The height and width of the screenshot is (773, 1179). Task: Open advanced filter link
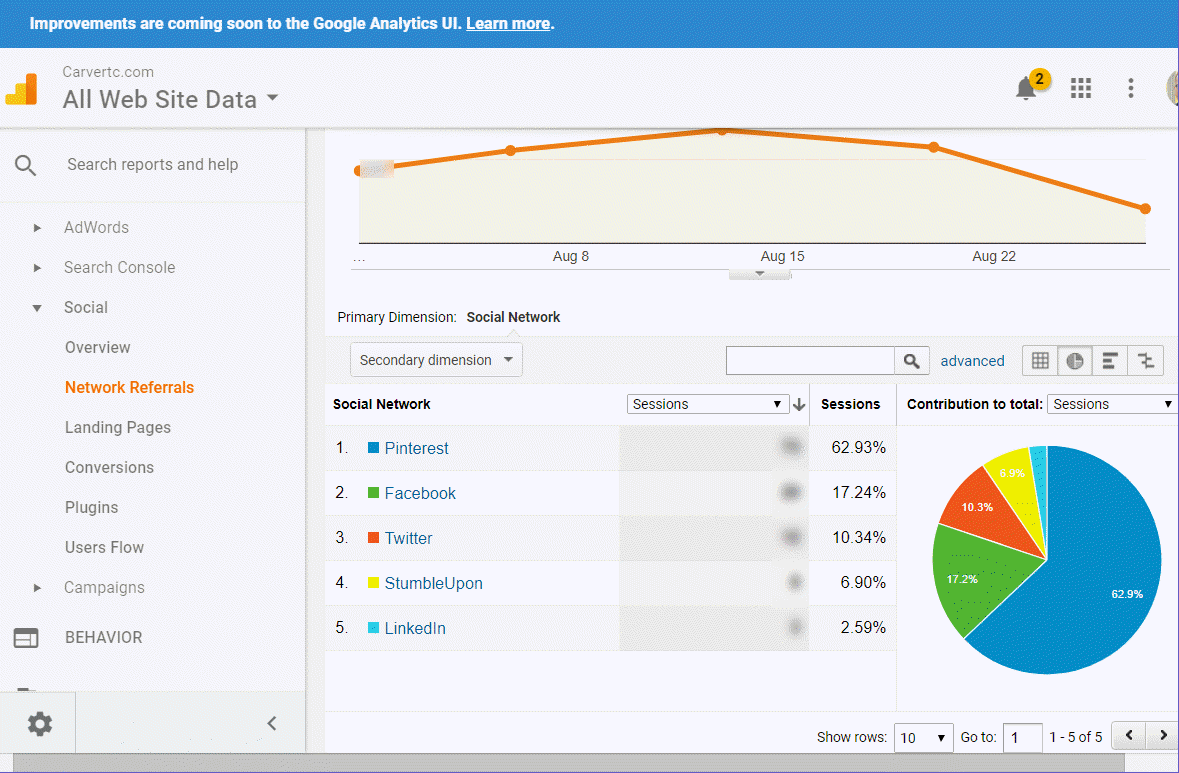[972, 361]
